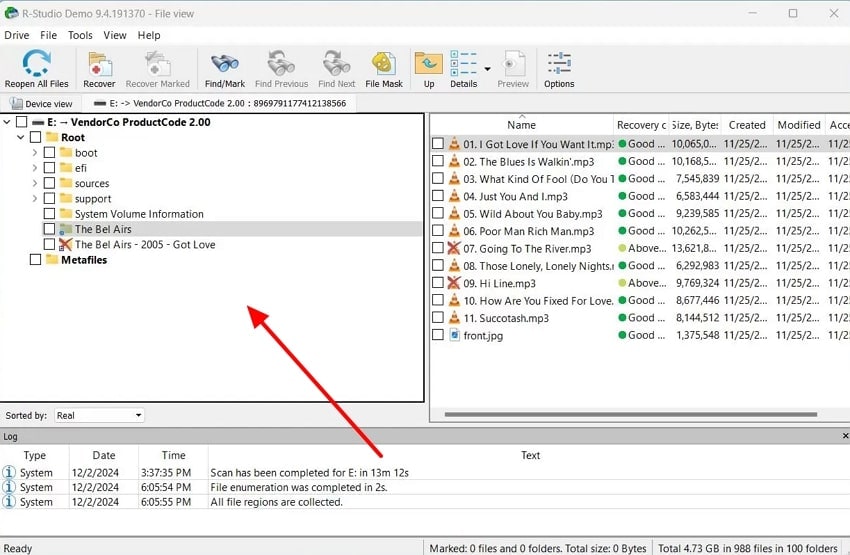The width and height of the screenshot is (850, 555).
Task: Check the E: VendorCo drive checkbox
Action: tap(21, 122)
